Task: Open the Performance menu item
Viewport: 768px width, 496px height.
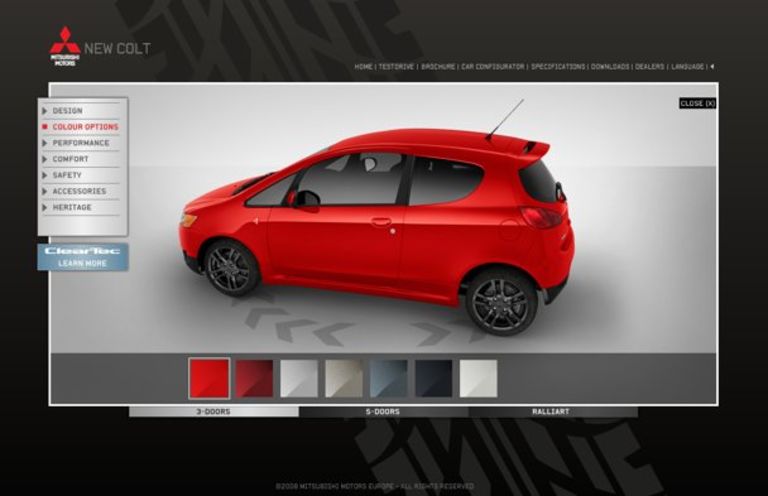Action: click(x=81, y=143)
